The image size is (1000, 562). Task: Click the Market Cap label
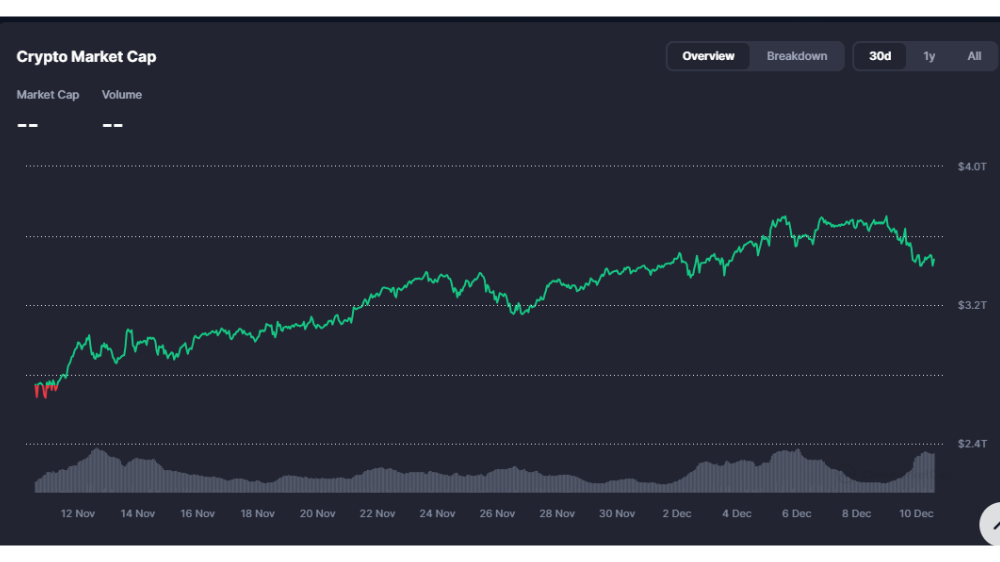(48, 95)
